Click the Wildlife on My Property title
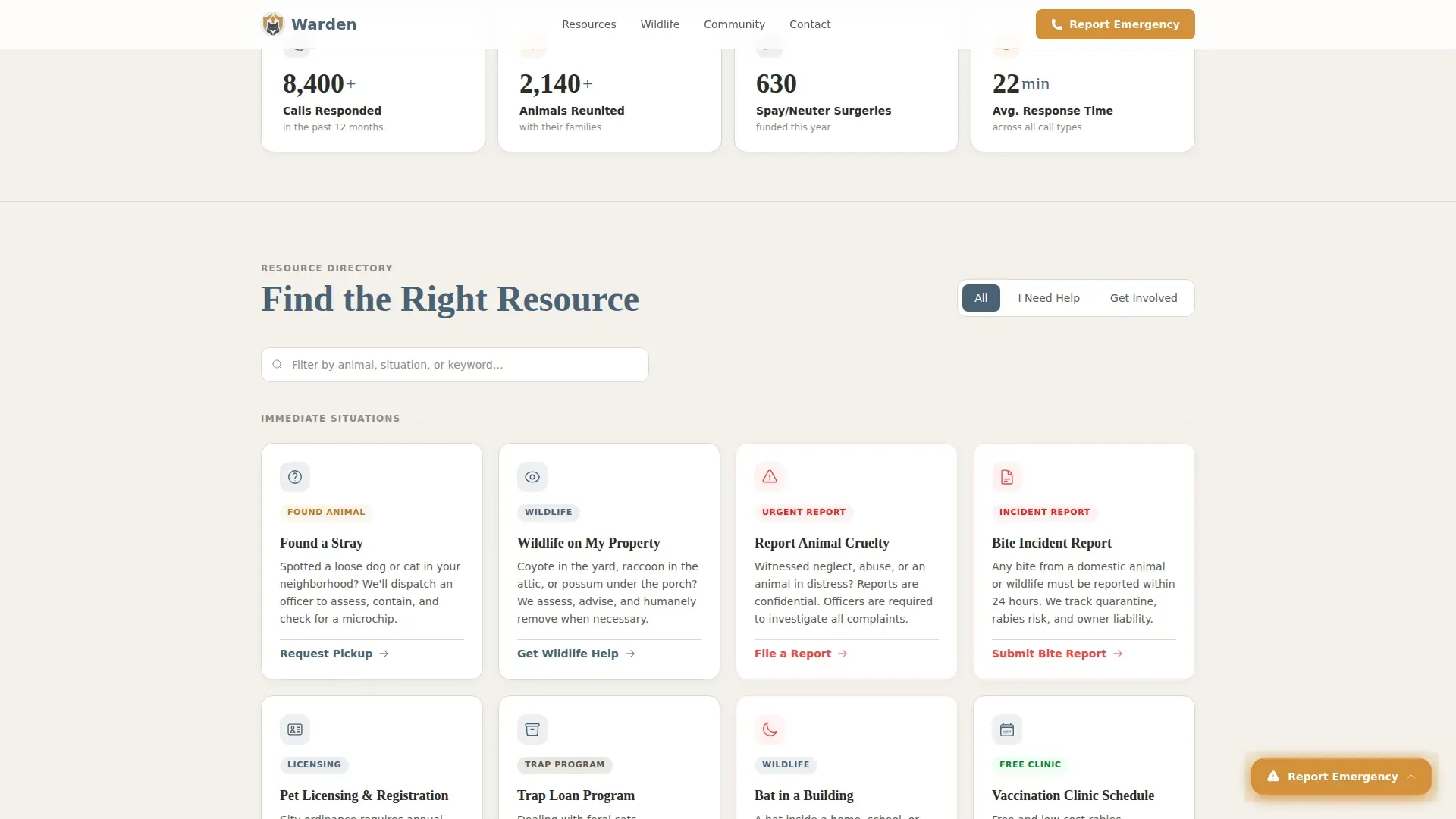This screenshot has height=819, width=1456. [x=588, y=543]
